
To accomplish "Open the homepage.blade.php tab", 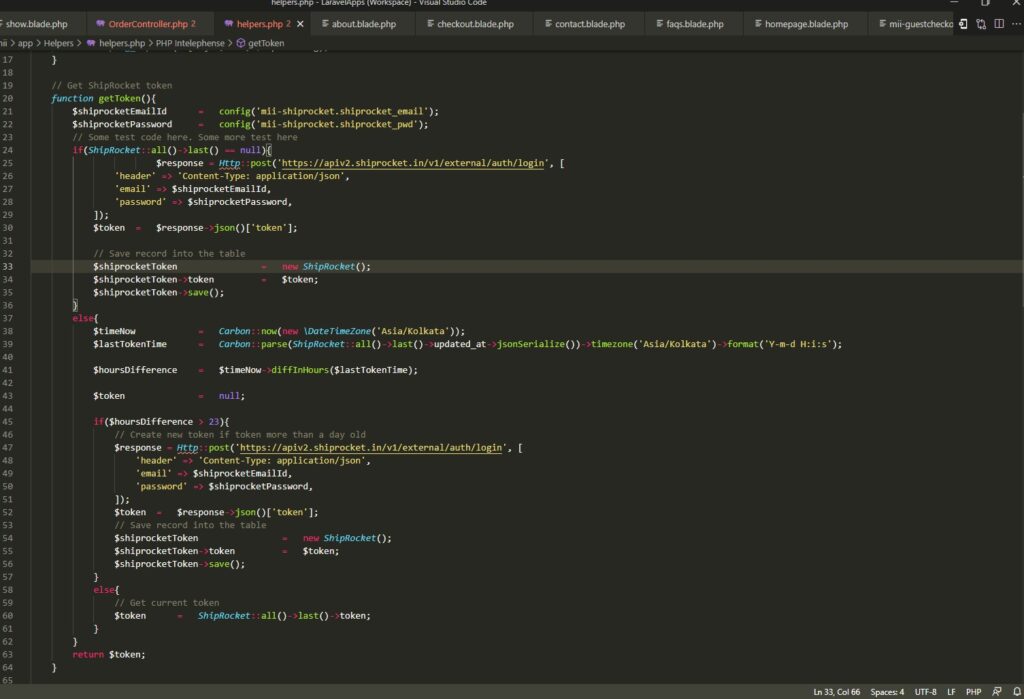I will tap(806, 24).
